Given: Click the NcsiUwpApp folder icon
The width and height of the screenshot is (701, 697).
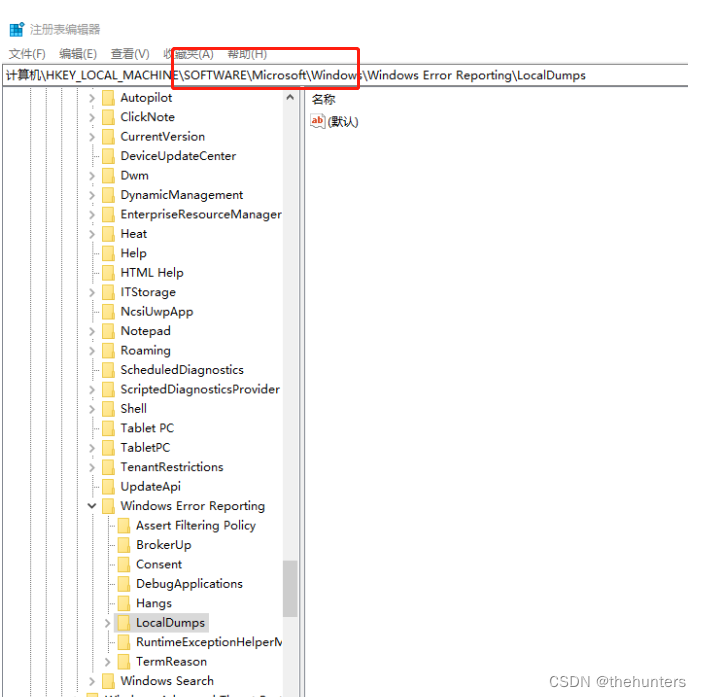Looking at the screenshot, I should coord(108,312).
